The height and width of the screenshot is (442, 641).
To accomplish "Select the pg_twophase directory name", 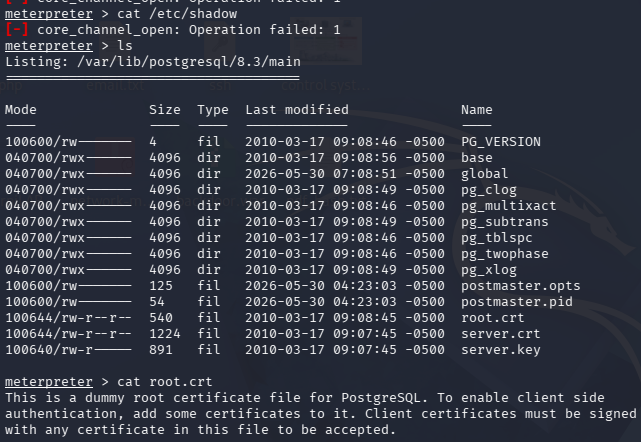I will pos(504,254).
